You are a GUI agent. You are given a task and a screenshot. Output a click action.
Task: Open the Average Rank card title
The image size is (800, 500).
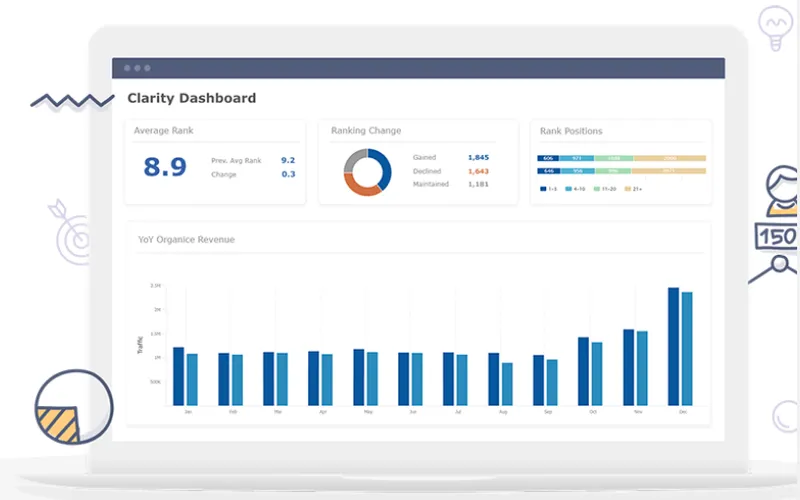click(x=163, y=131)
